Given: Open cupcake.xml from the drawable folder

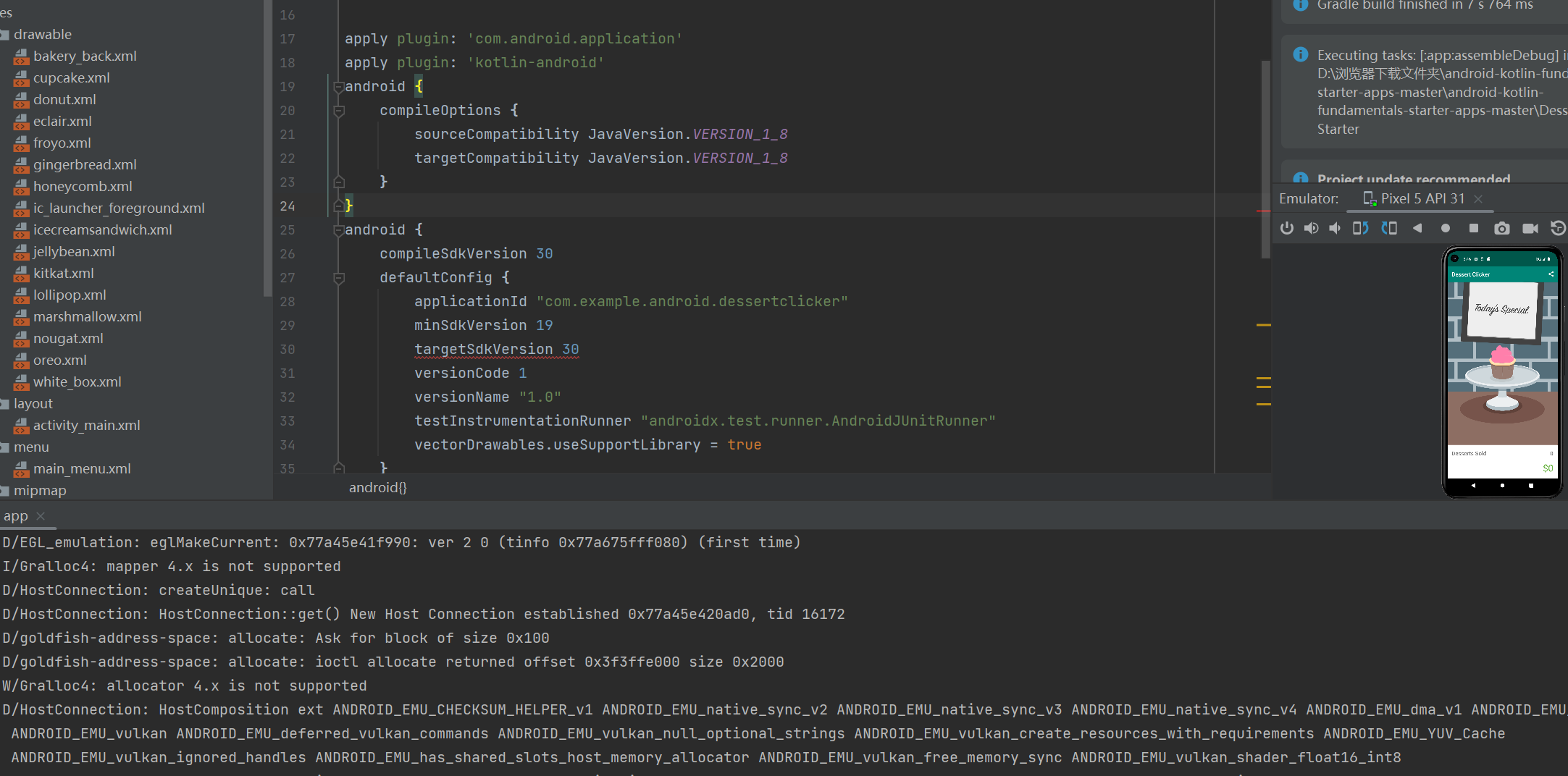Looking at the screenshot, I should (x=71, y=78).
